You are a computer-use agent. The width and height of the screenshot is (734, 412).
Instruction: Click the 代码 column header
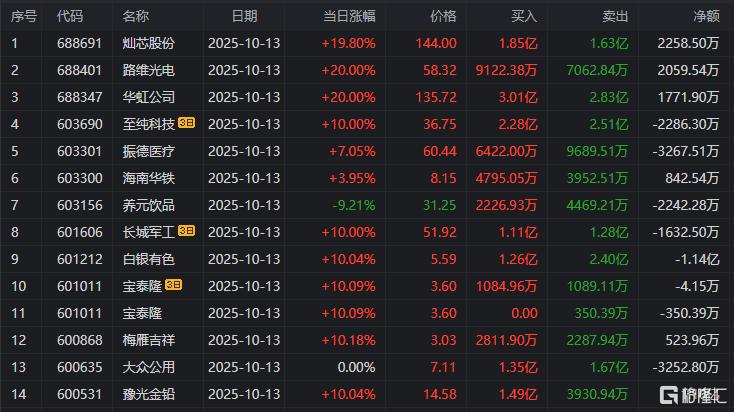70,16
